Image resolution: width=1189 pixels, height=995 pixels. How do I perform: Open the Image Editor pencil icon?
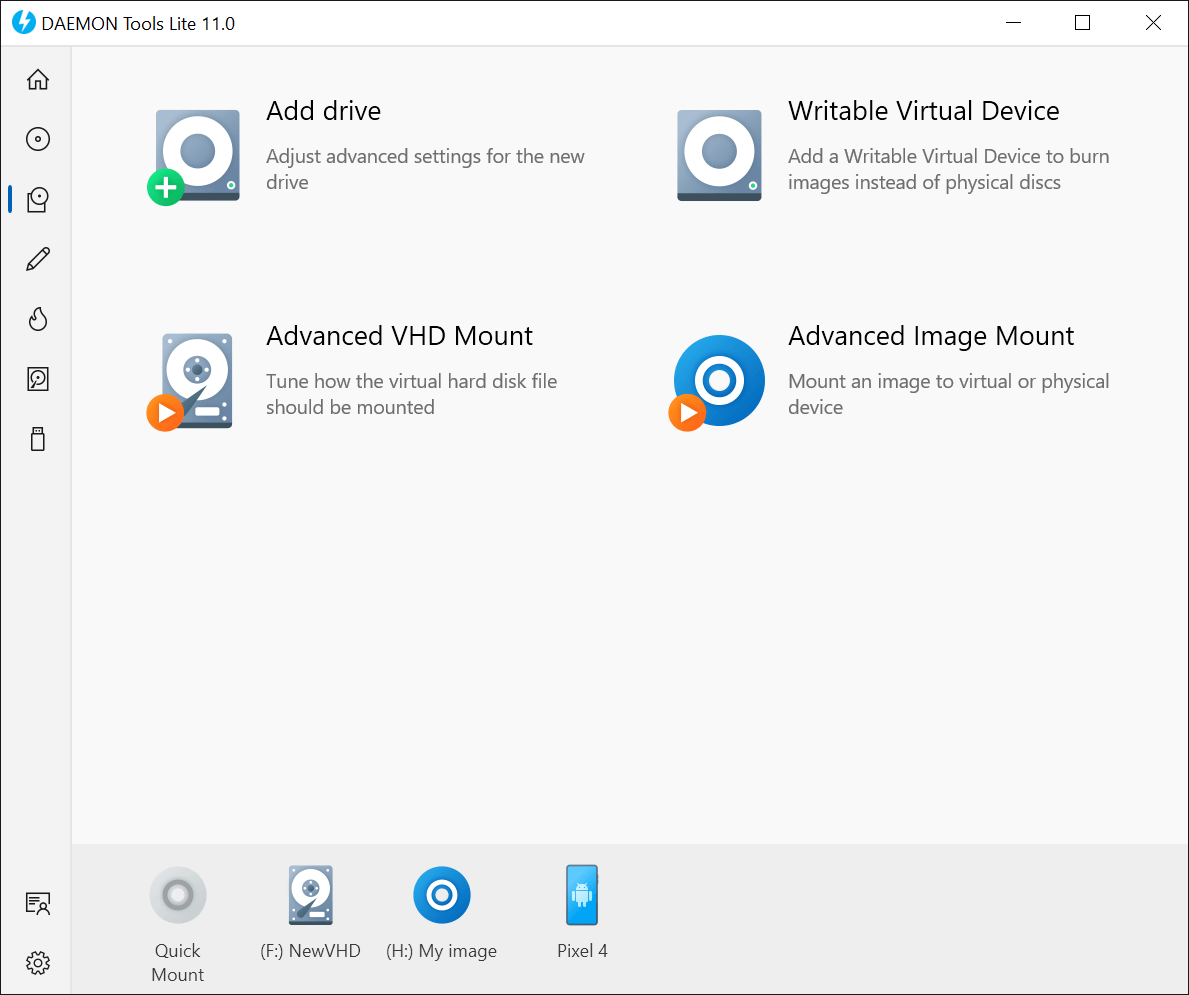37,259
